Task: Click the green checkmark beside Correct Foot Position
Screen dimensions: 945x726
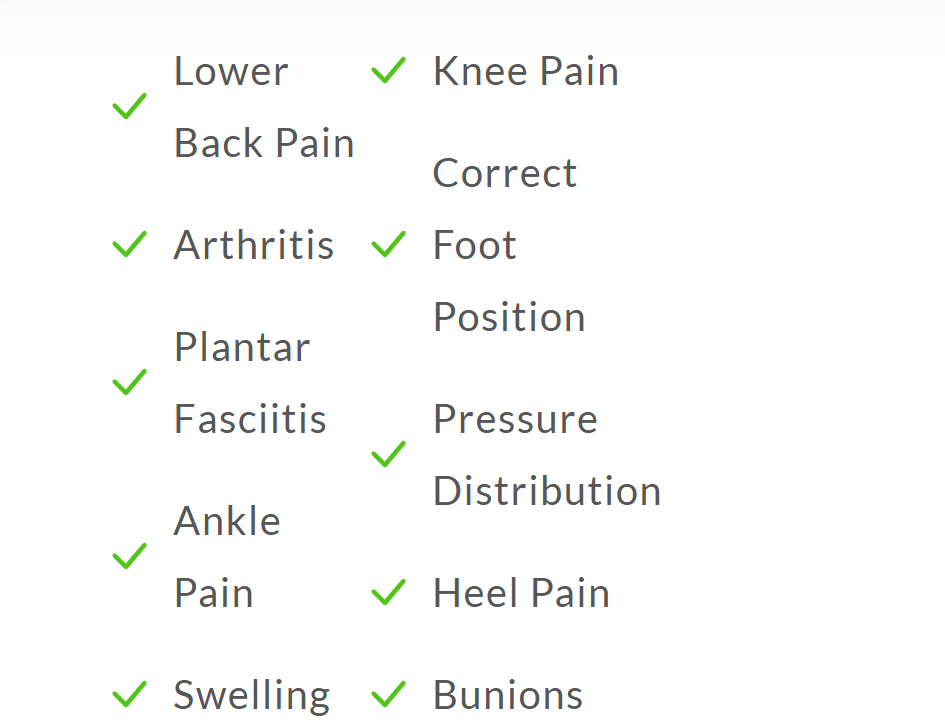Action: [x=388, y=244]
